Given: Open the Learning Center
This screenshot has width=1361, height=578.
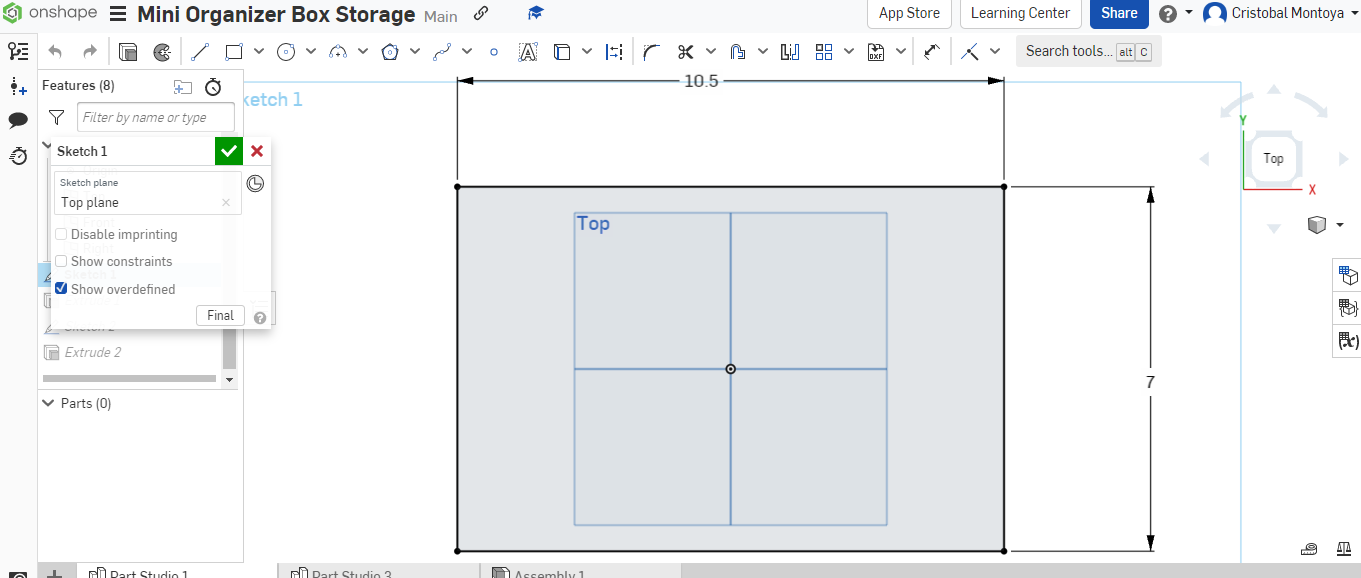Looking at the screenshot, I should click(x=1020, y=13).
